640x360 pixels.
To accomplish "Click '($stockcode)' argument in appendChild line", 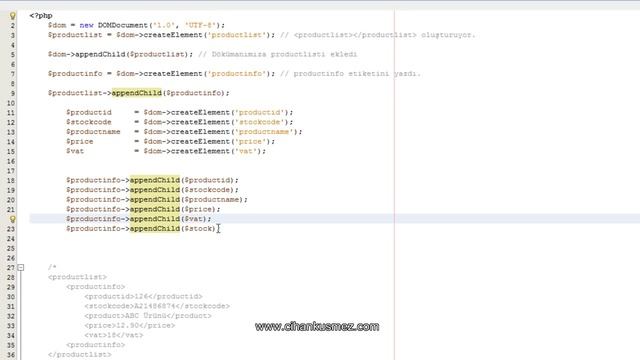I will coord(207,190).
